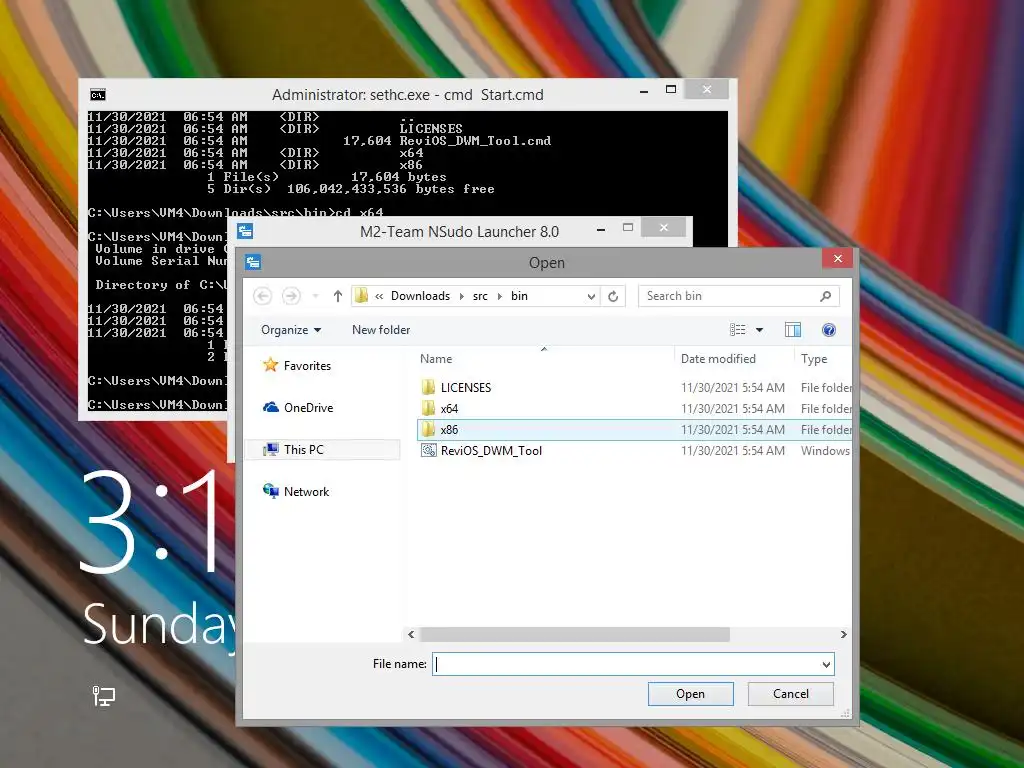
Task: Click bin in address breadcrumb
Action: [519, 296]
